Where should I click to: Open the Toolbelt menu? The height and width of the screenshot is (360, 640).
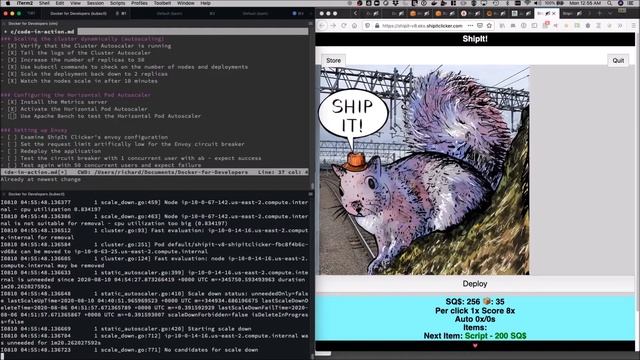pyautogui.click(x=162, y=3)
